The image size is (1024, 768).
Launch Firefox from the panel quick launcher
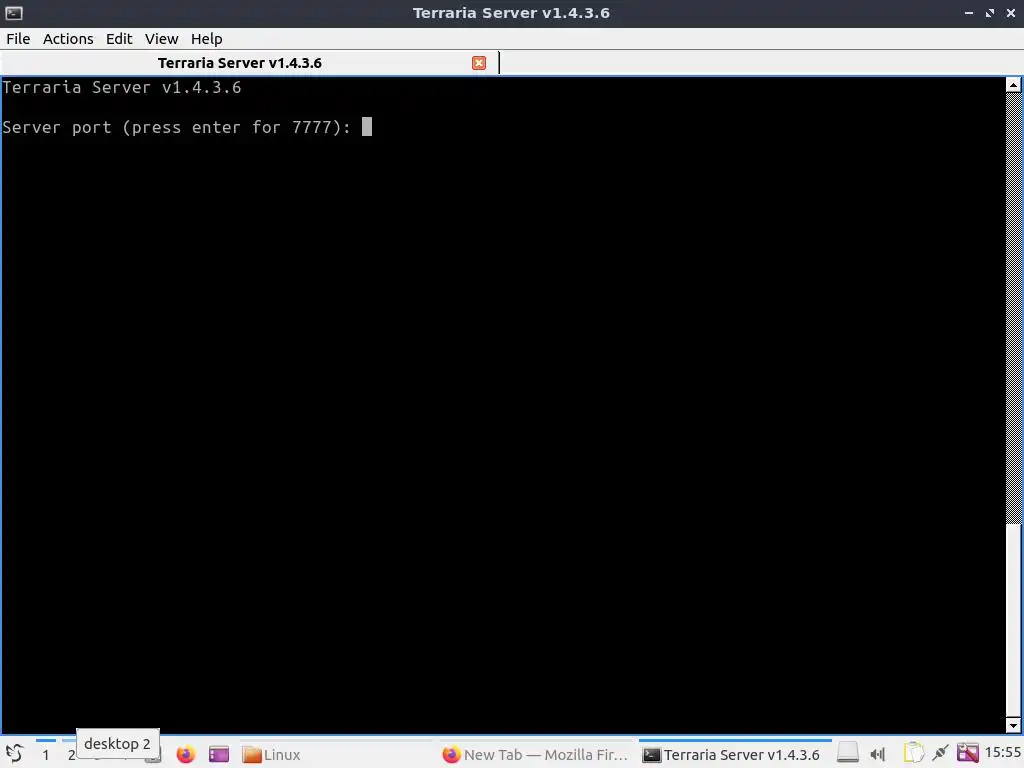point(185,755)
